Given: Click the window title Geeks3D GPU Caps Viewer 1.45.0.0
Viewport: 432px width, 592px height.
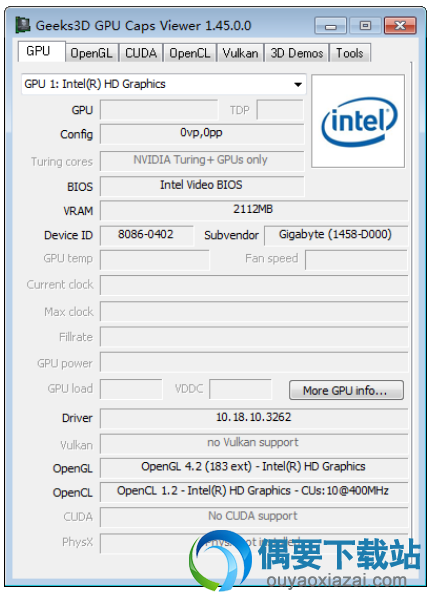Looking at the screenshot, I should (143, 26).
